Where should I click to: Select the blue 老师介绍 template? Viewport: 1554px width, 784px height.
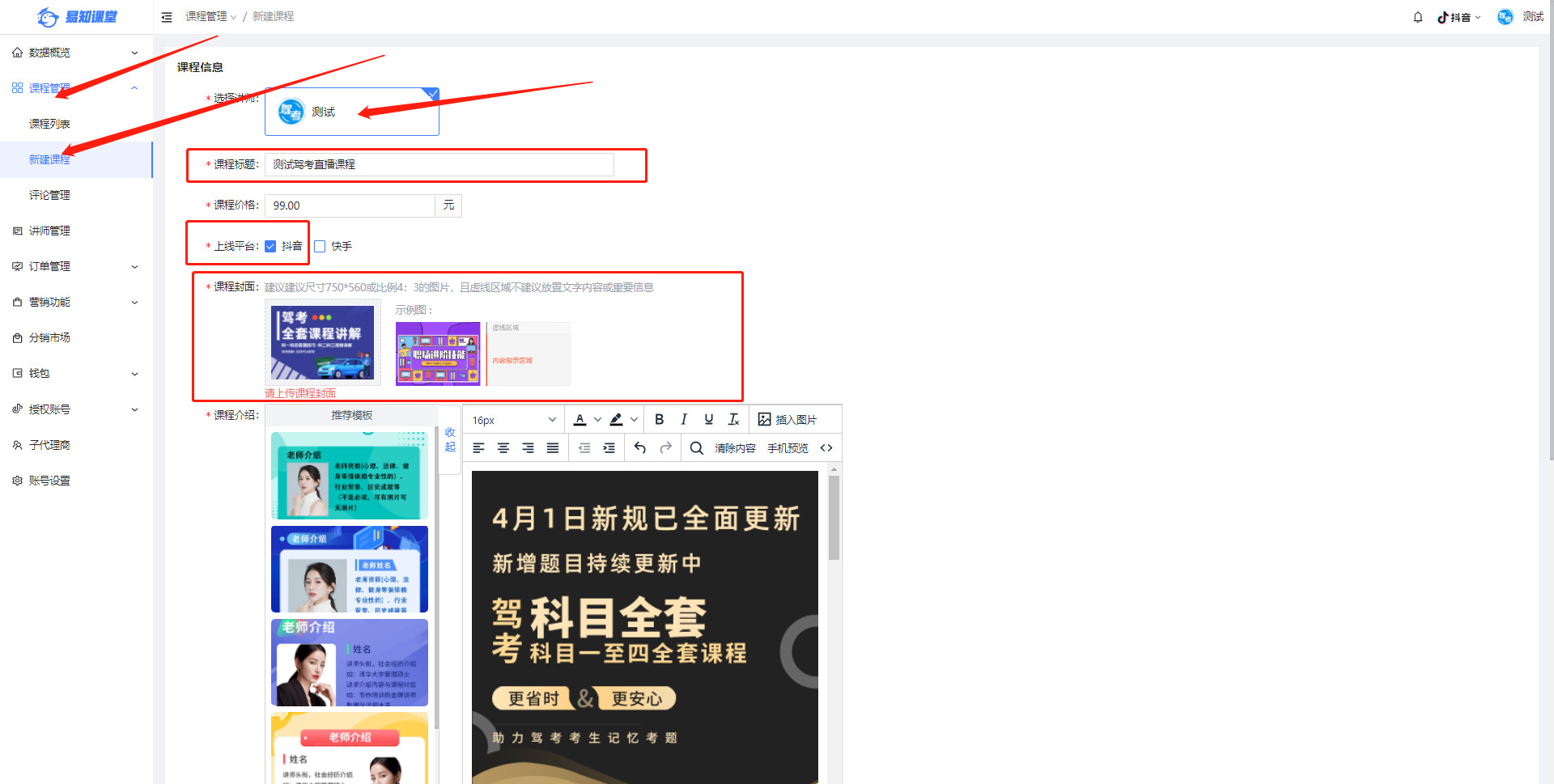click(x=350, y=570)
